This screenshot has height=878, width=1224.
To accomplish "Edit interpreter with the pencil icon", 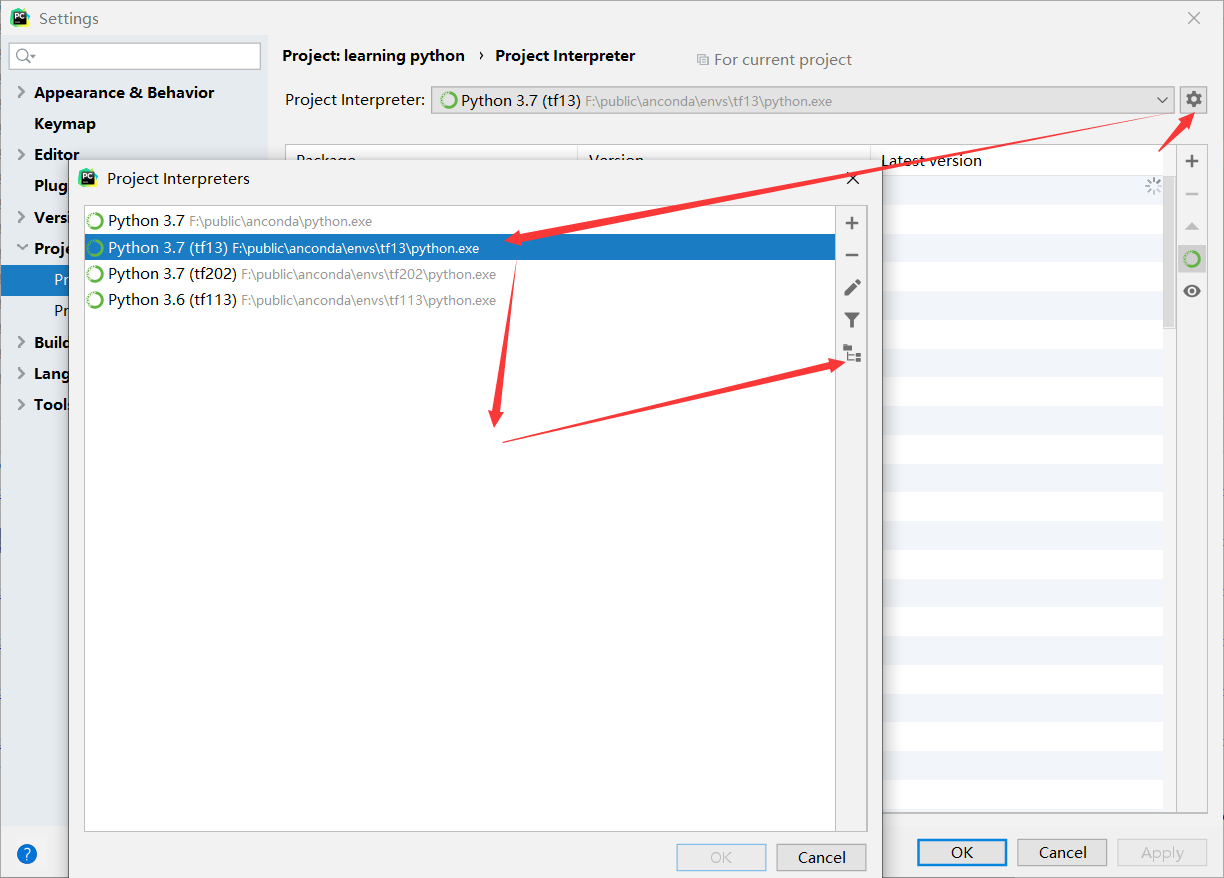I will 851,287.
